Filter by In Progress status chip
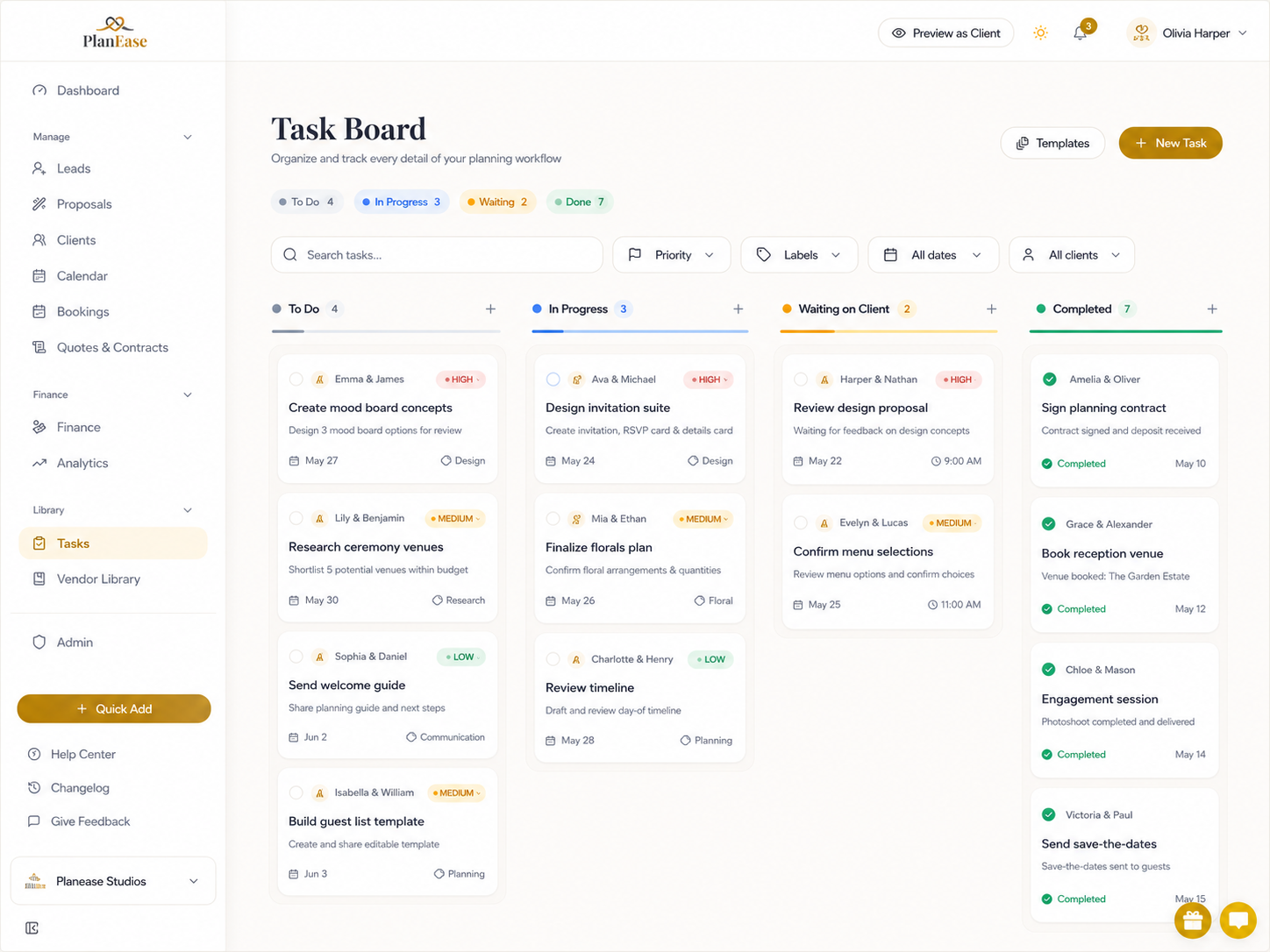 tap(402, 202)
